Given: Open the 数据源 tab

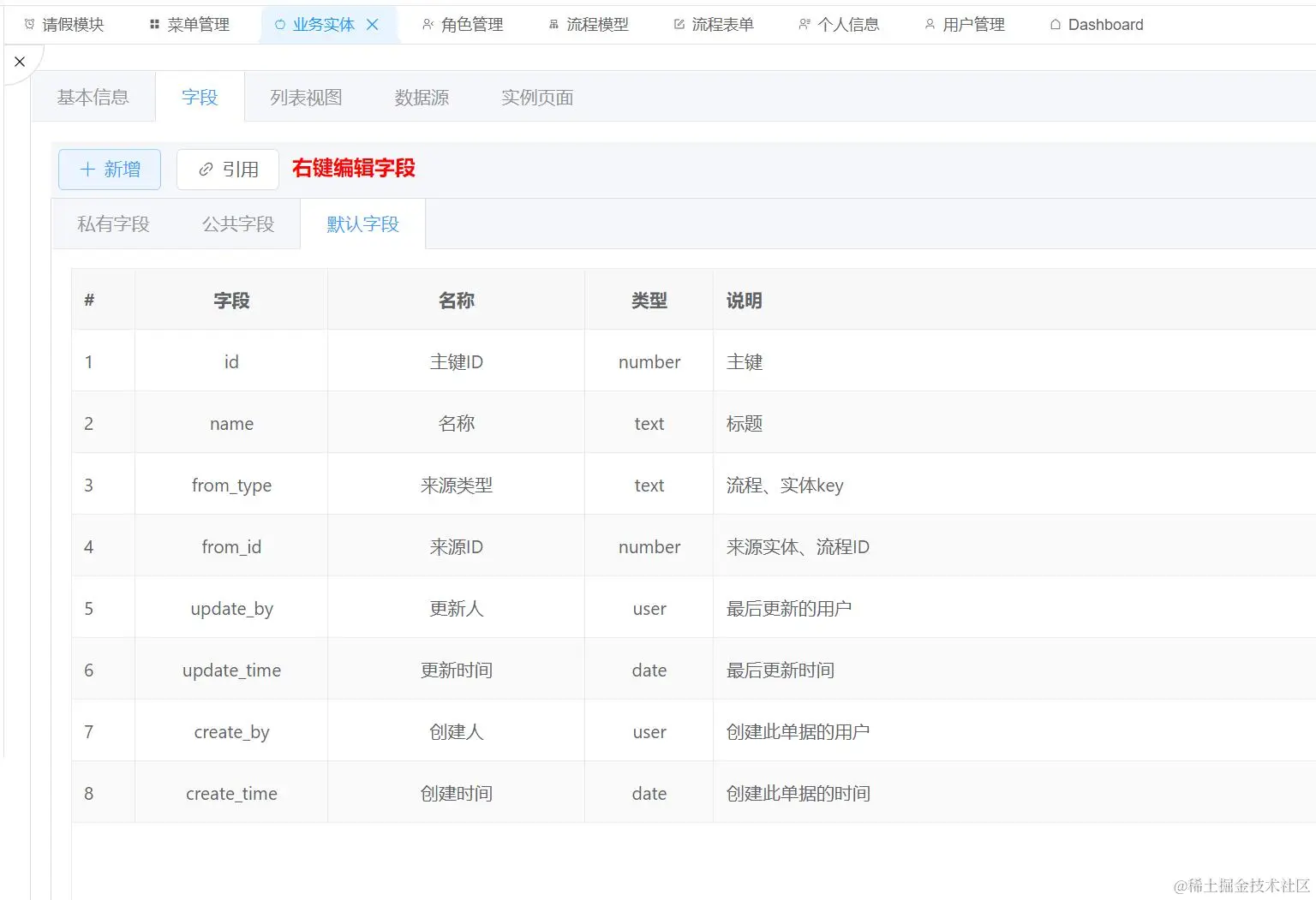Looking at the screenshot, I should (421, 97).
